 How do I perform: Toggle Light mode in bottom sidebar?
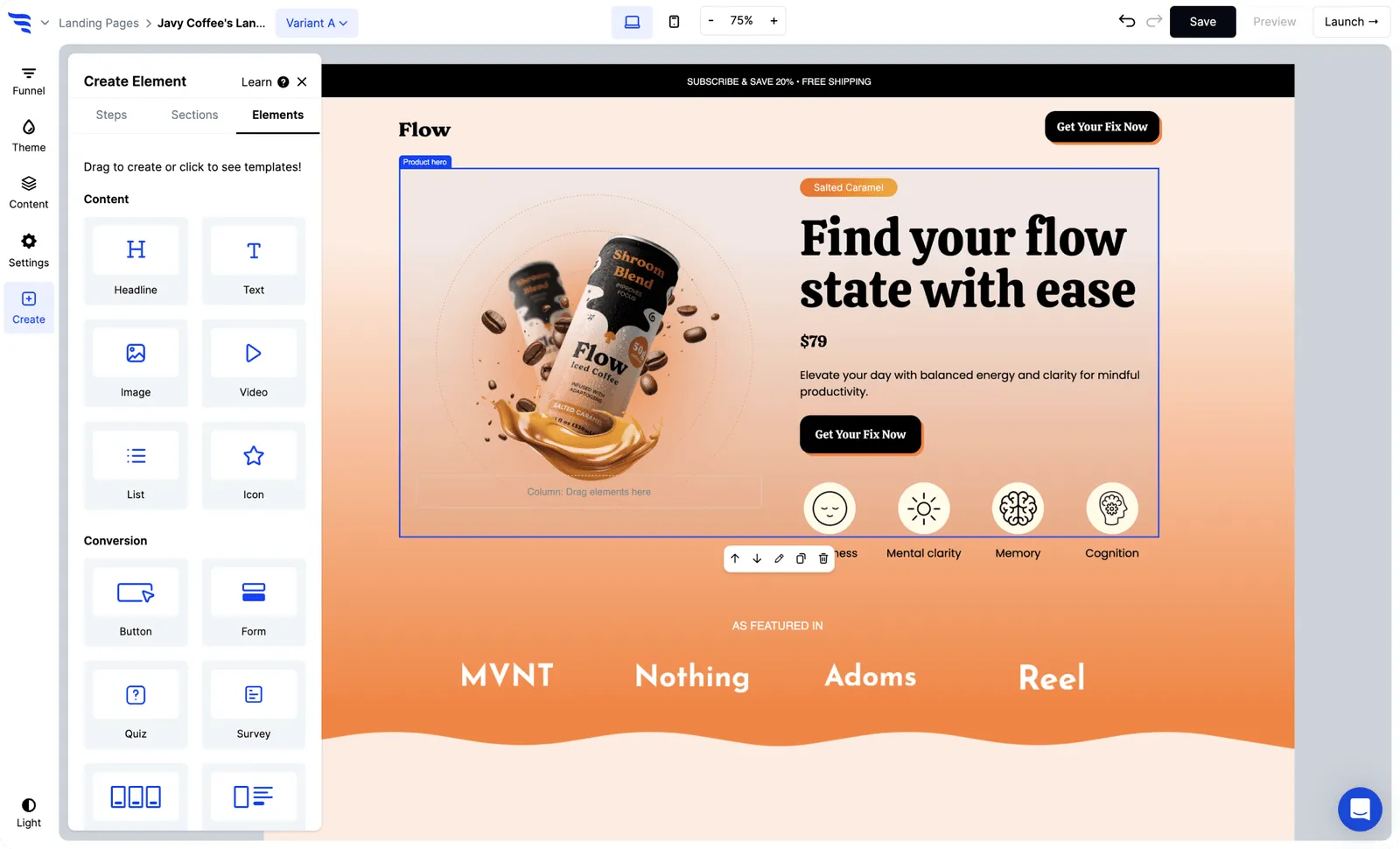[28, 810]
